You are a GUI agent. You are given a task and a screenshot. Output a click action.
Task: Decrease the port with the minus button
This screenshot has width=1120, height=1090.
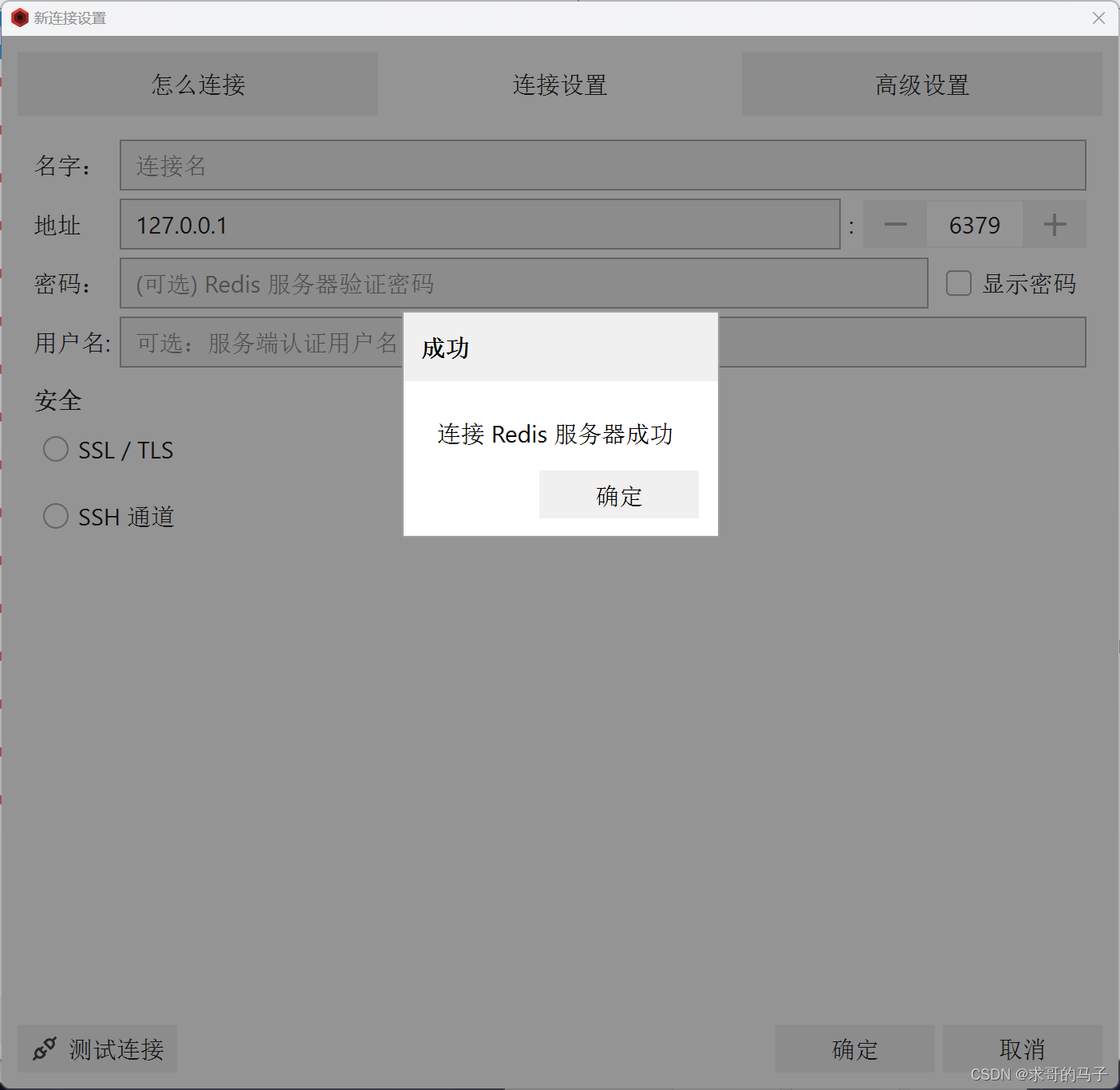pyautogui.click(x=895, y=224)
